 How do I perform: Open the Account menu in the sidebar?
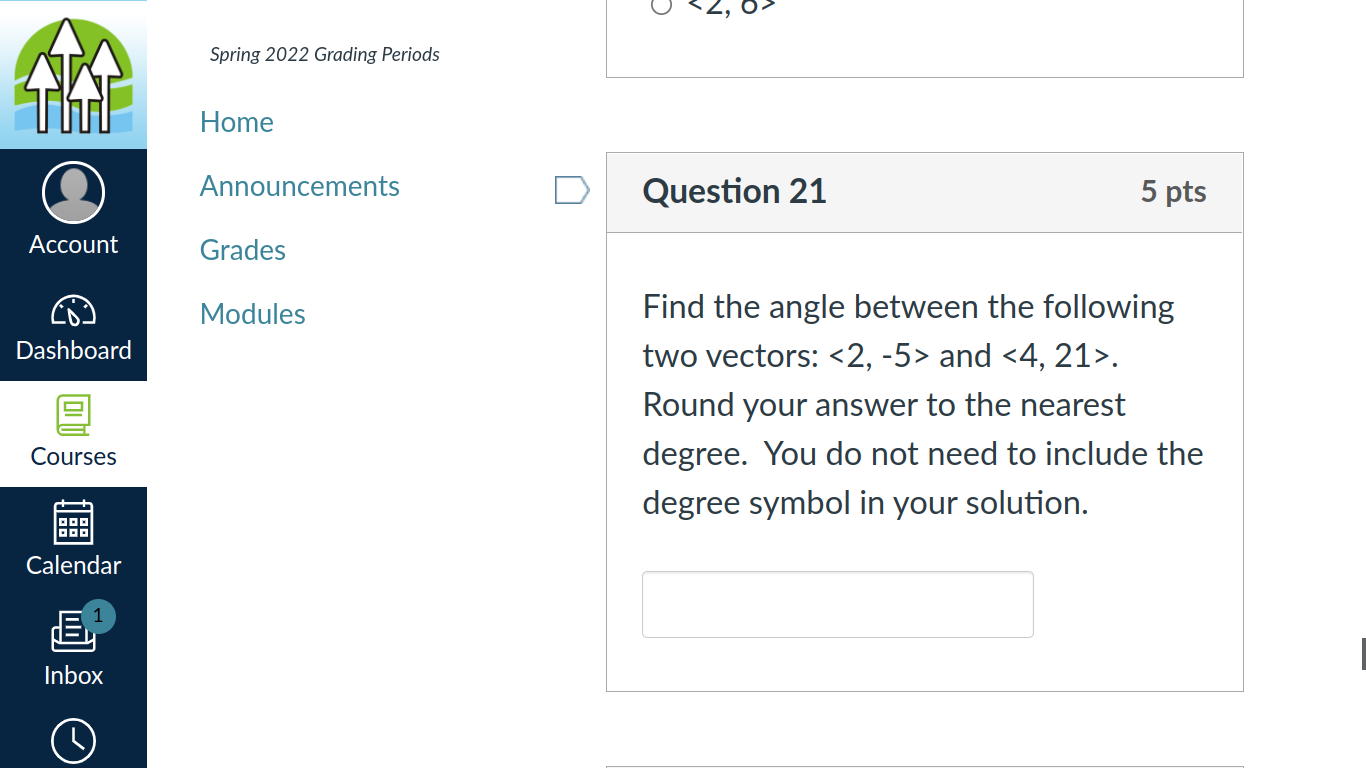[x=73, y=243]
